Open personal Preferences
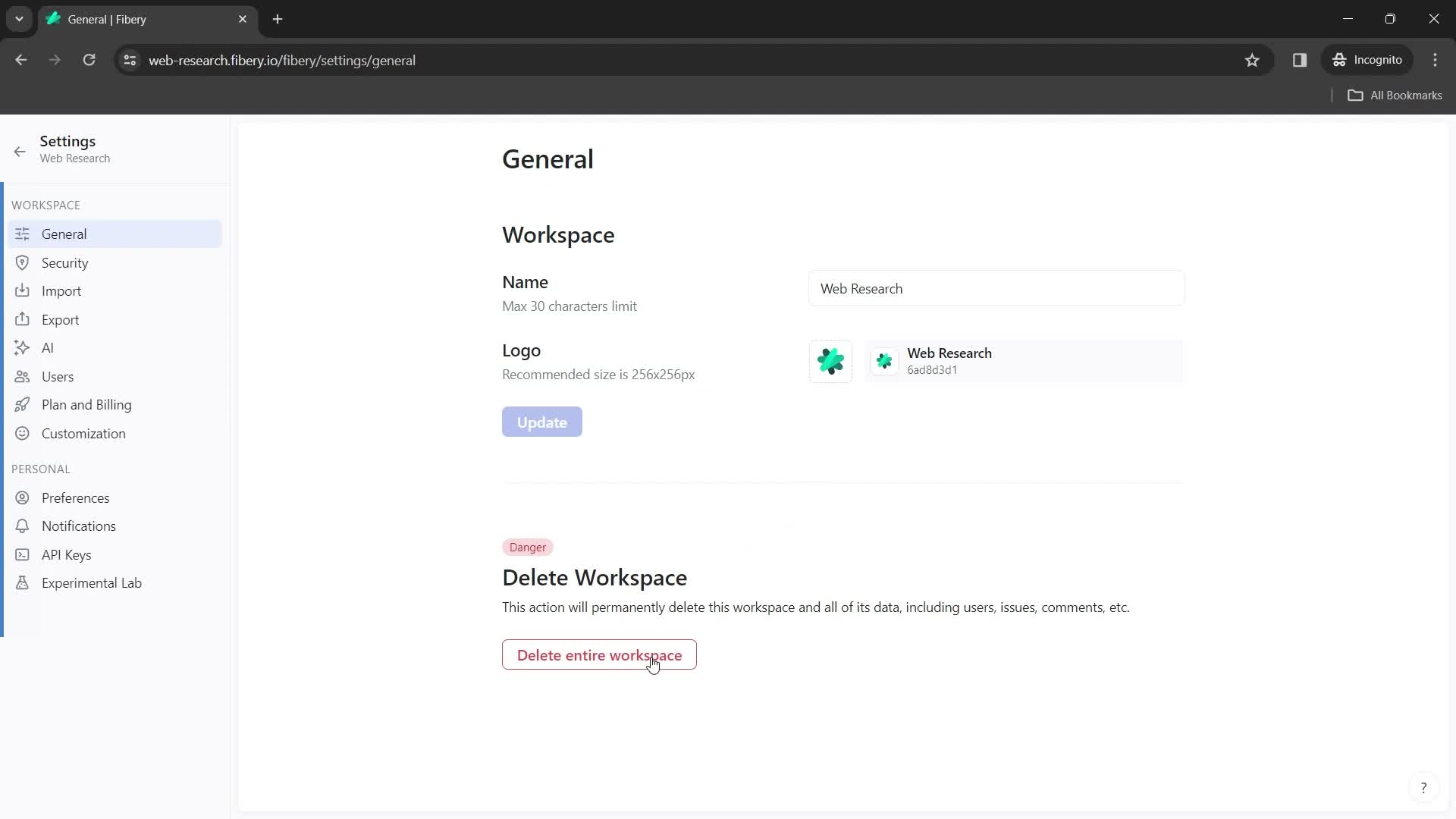The image size is (1456, 819). pyautogui.click(x=115, y=497)
